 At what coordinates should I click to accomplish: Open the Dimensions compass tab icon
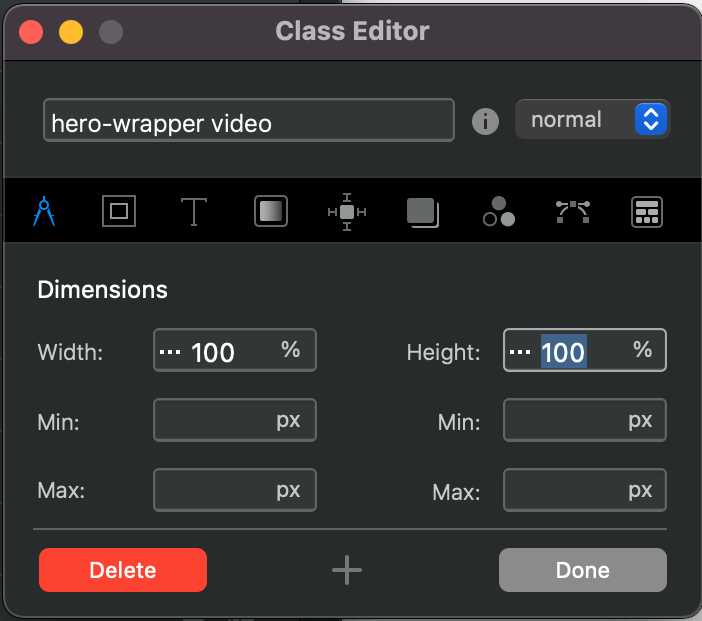(43, 212)
